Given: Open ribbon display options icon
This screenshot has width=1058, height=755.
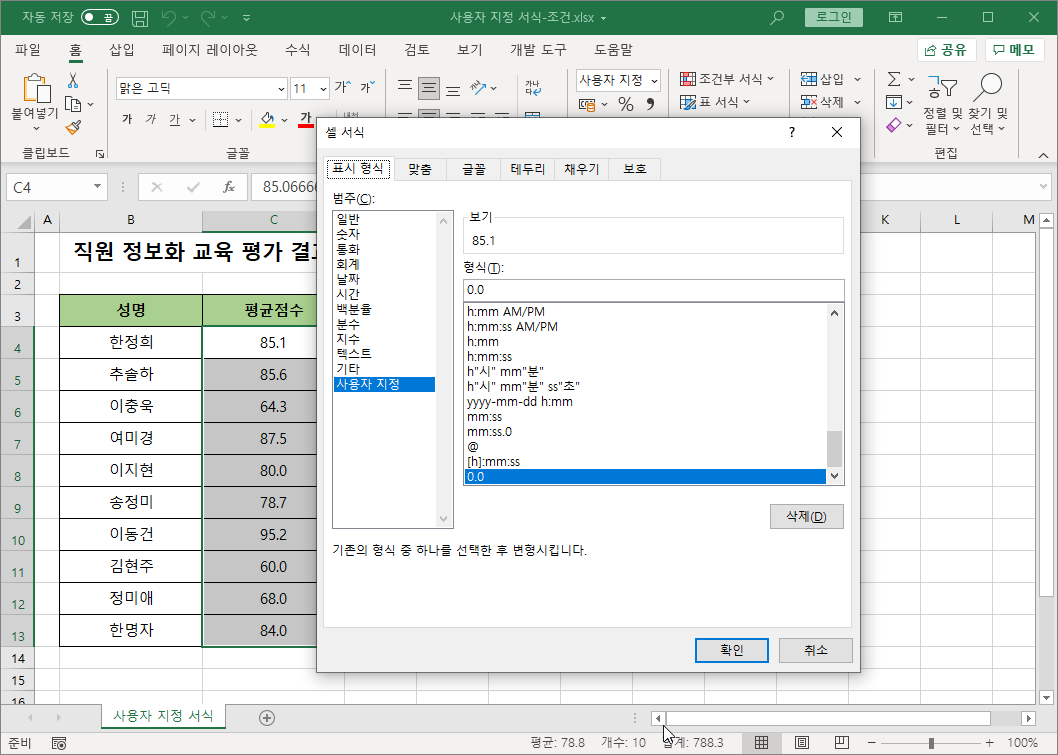Looking at the screenshot, I should [895, 18].
